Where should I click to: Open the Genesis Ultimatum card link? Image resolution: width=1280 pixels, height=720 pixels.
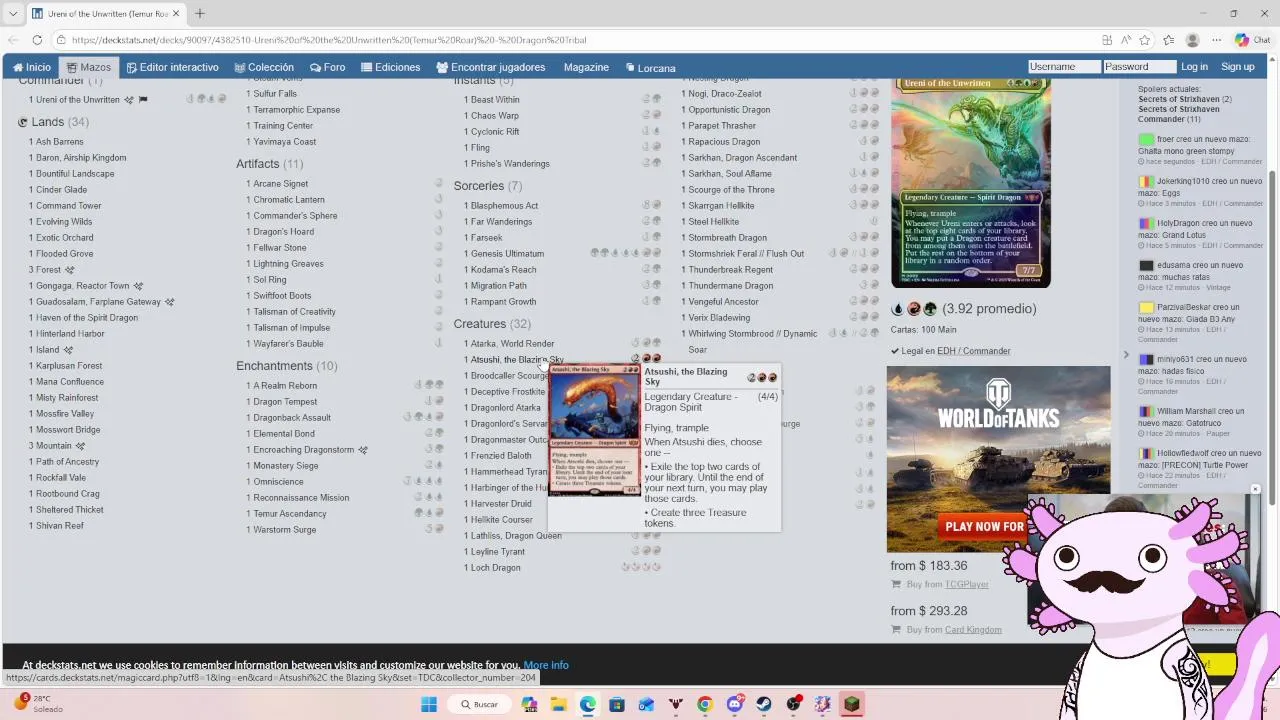(507, 254)
